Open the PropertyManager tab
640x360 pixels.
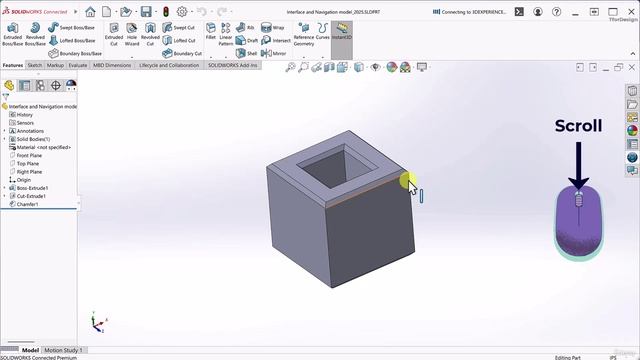tap(24, 85)
